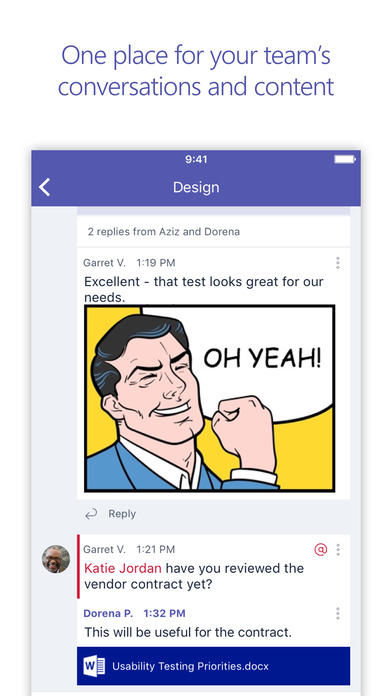The height and width of the screenshot is (696, 392).
Task: Tap the back arrow in Design header
Action: point(44,187)
